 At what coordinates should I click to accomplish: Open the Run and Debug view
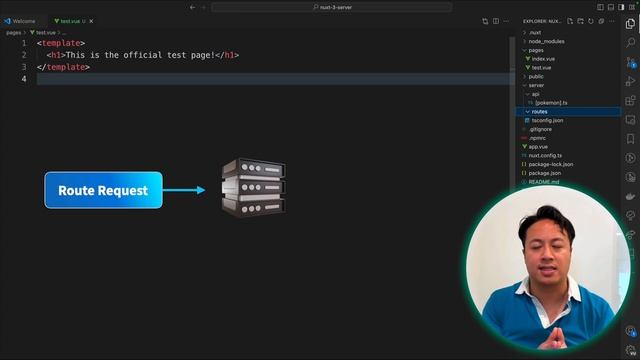[x=630, y=81]
